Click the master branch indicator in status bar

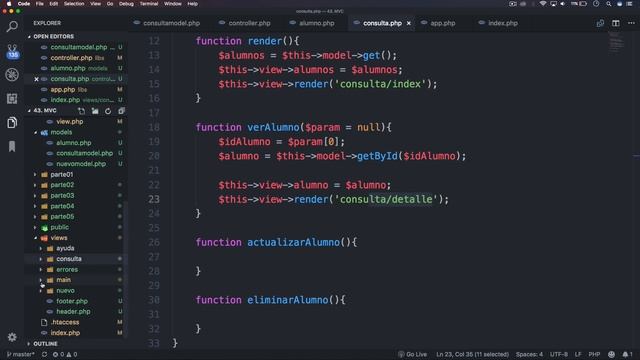click(20, 354)
